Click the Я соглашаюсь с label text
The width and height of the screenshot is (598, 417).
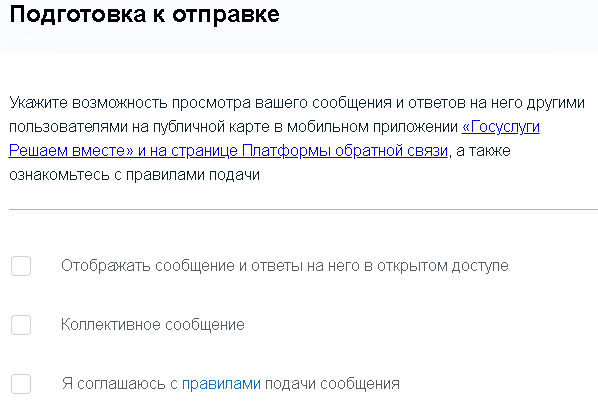click(120, 384)
